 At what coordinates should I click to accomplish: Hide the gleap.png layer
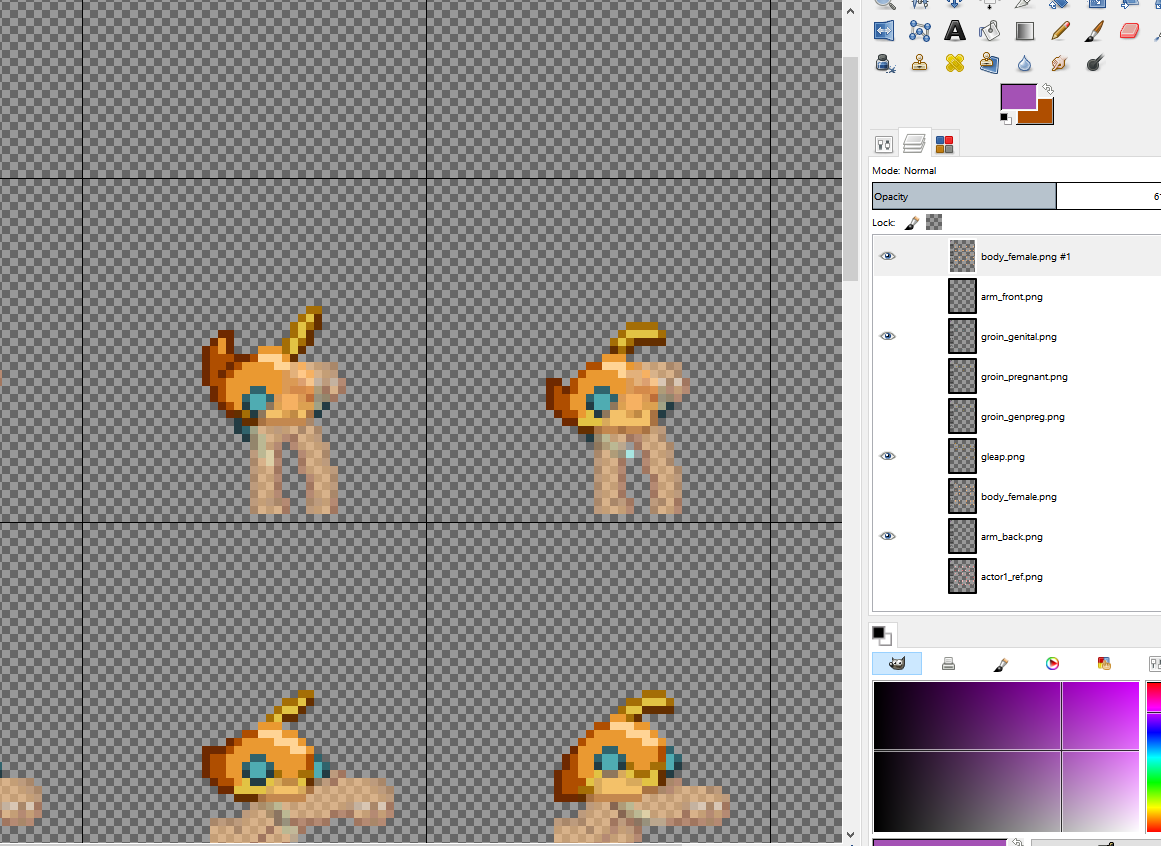pos(888,456)
